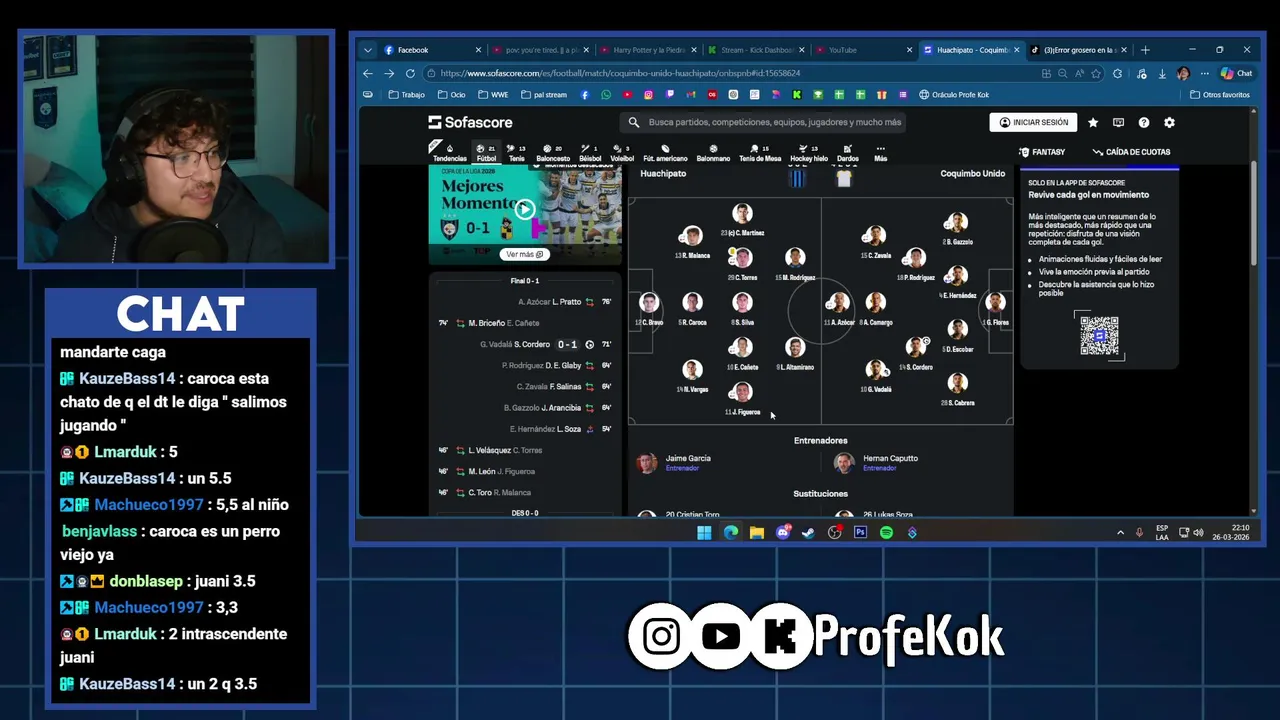The height and width of the screenshot is (720, 1280).
Task: Open File Explorer from the taskbar
Action: click(756, 533)
